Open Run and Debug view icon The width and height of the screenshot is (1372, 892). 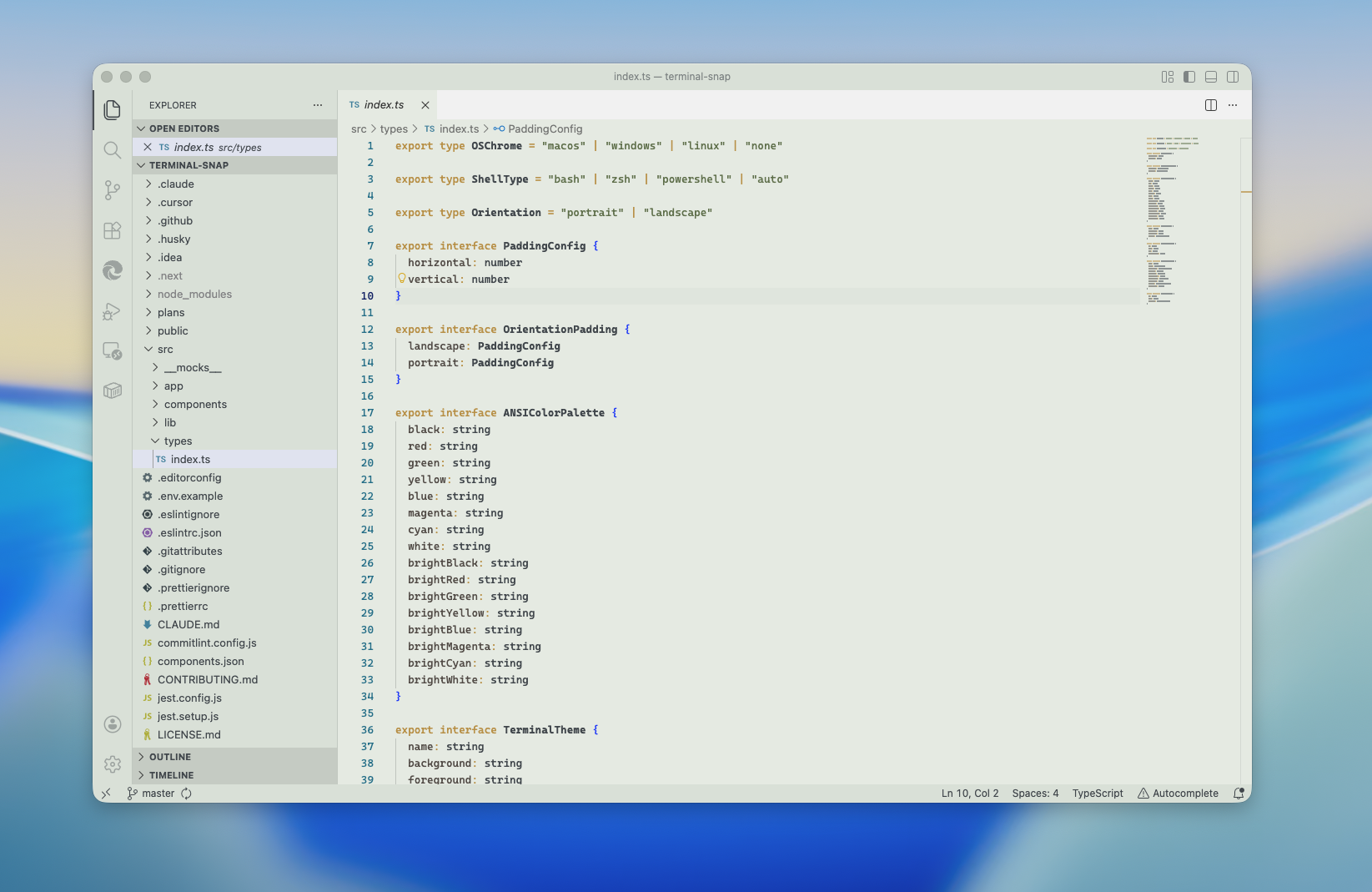pyautogui.click(x=113, y=311)
